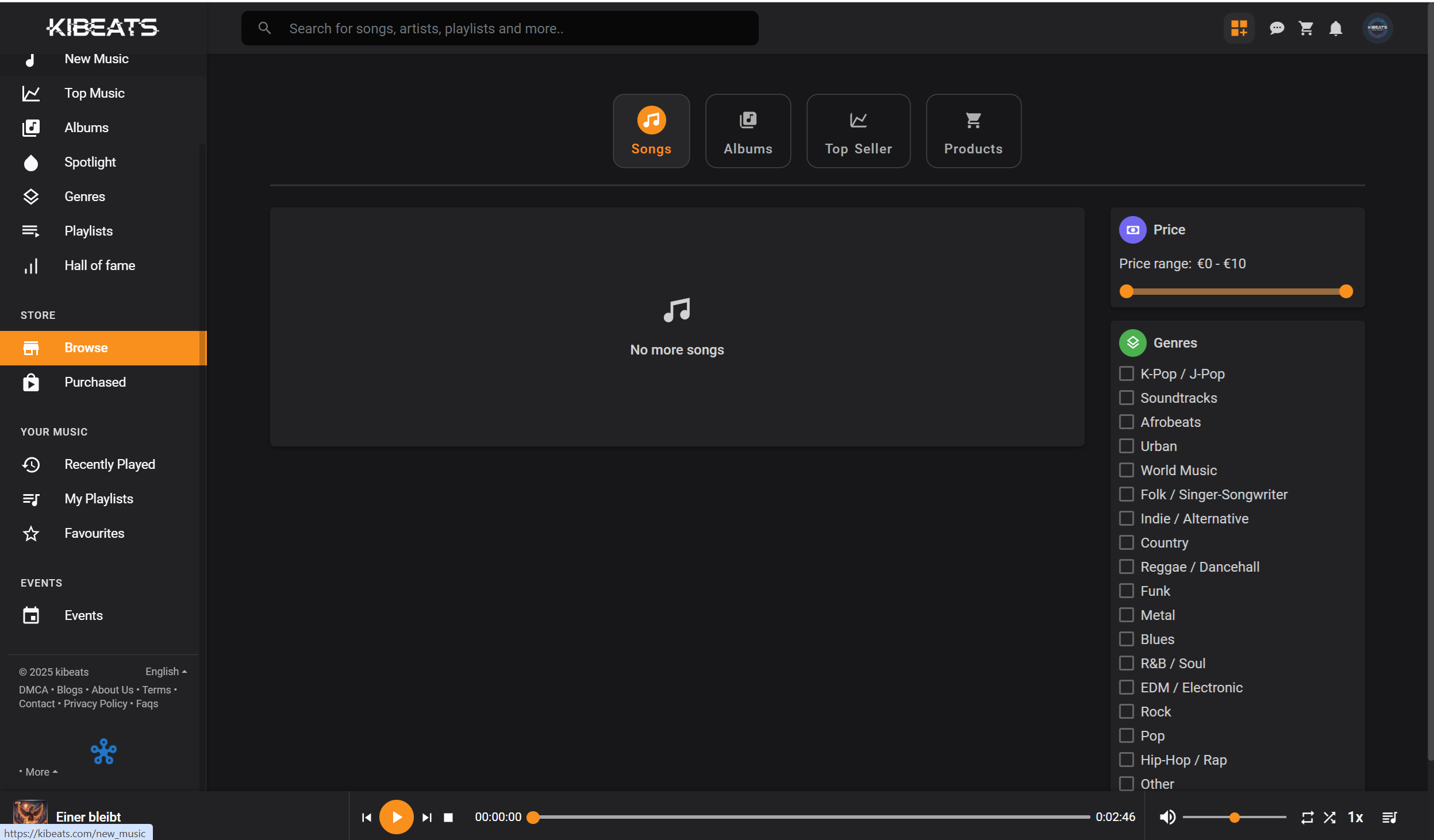Click the orange dashboard-plus icon in header
1434x840 pixels.
point(1239,28)
